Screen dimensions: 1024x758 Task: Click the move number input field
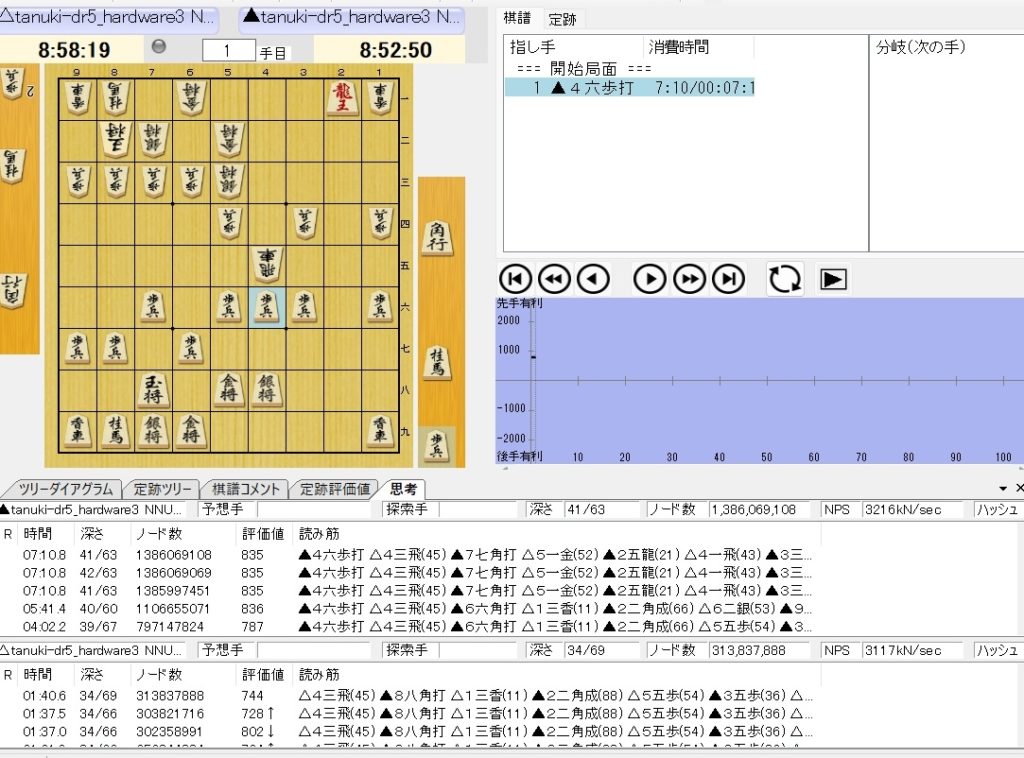point(228,50)
